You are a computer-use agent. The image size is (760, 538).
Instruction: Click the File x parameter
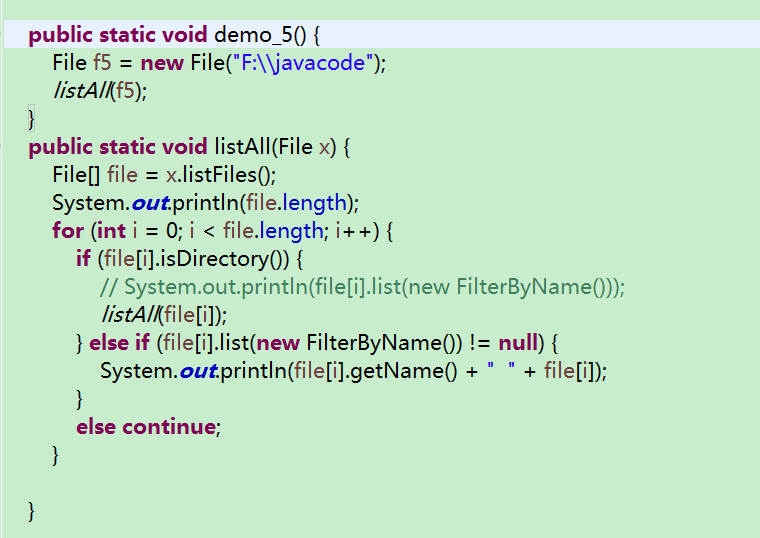(304, 146)
